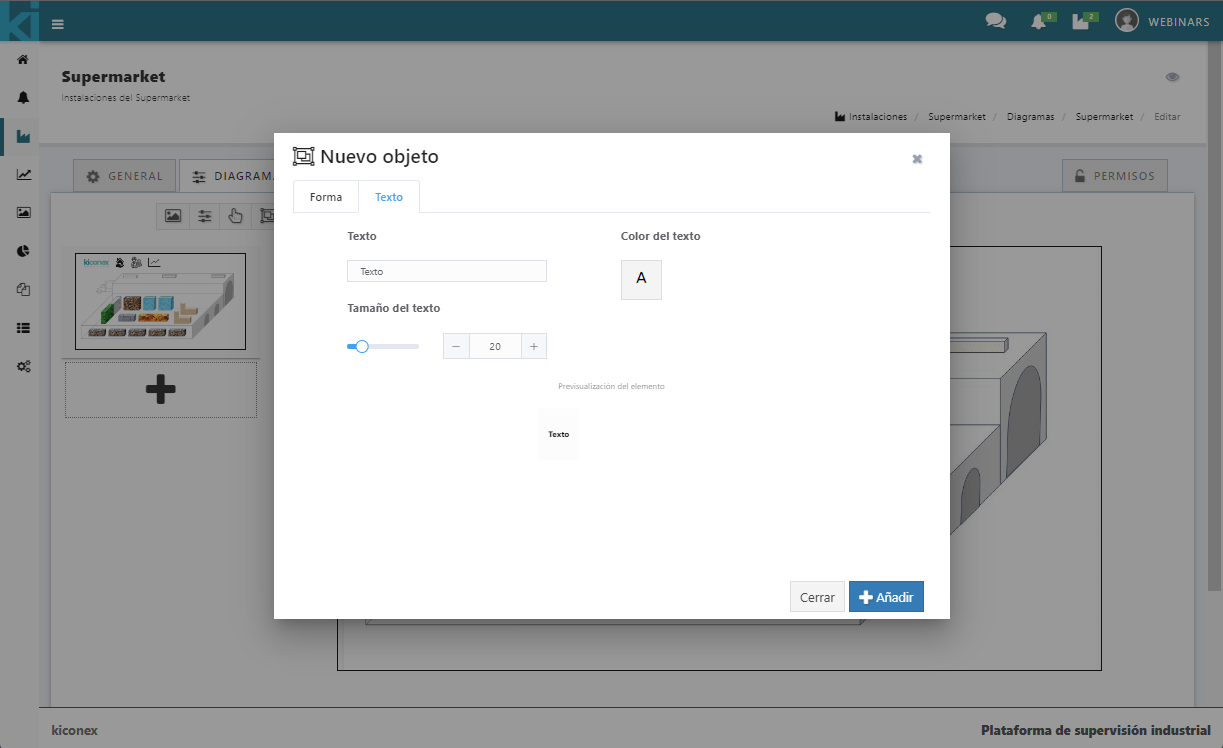The width and height of the screenshot is (1223, 748).
Task: Click the Tamaño del texto slider handle
Action: point(362,346)
